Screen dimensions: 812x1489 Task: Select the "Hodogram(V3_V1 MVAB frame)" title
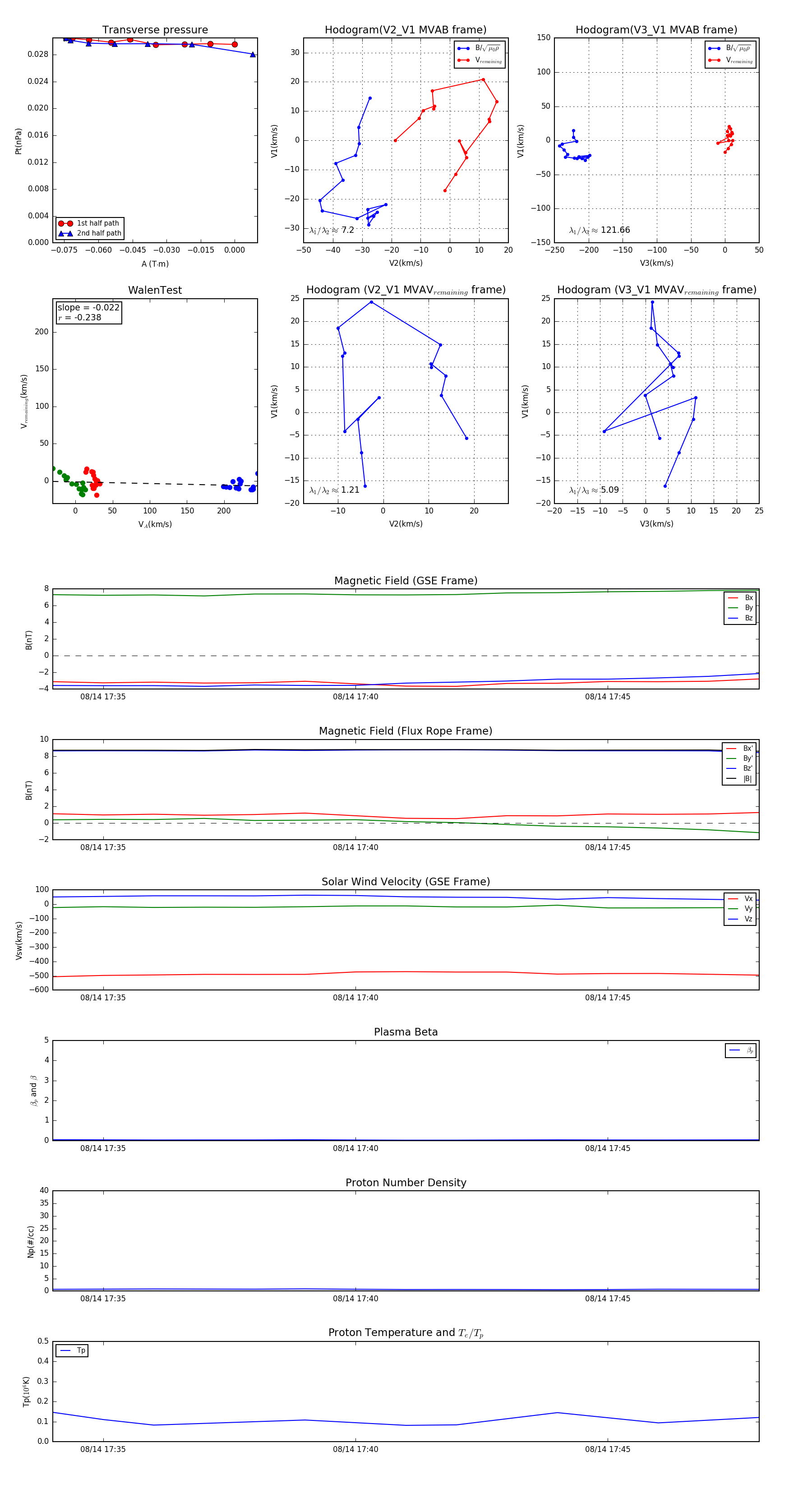(656, 30)
